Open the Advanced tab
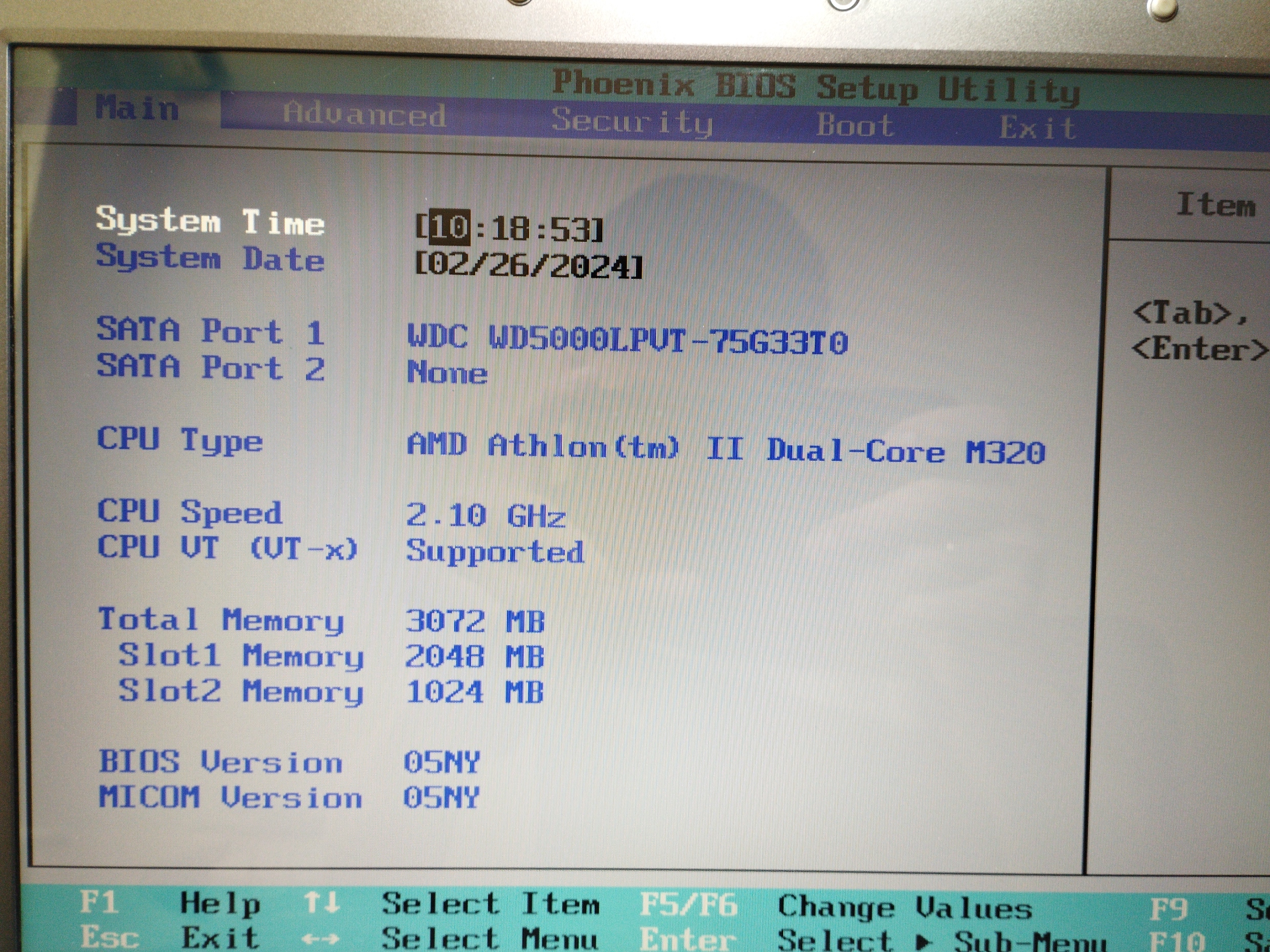 [x=364, y=114]
